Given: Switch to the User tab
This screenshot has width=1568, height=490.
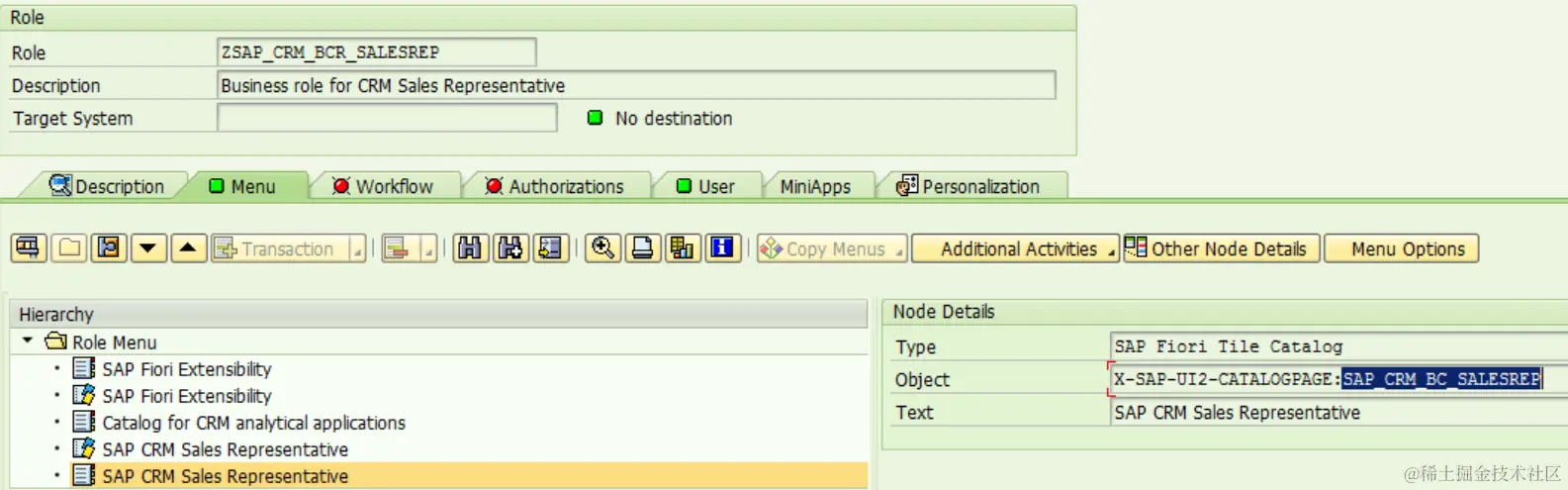Looking at the screenshot, I should pyautogui.click(x=705, y=186).
